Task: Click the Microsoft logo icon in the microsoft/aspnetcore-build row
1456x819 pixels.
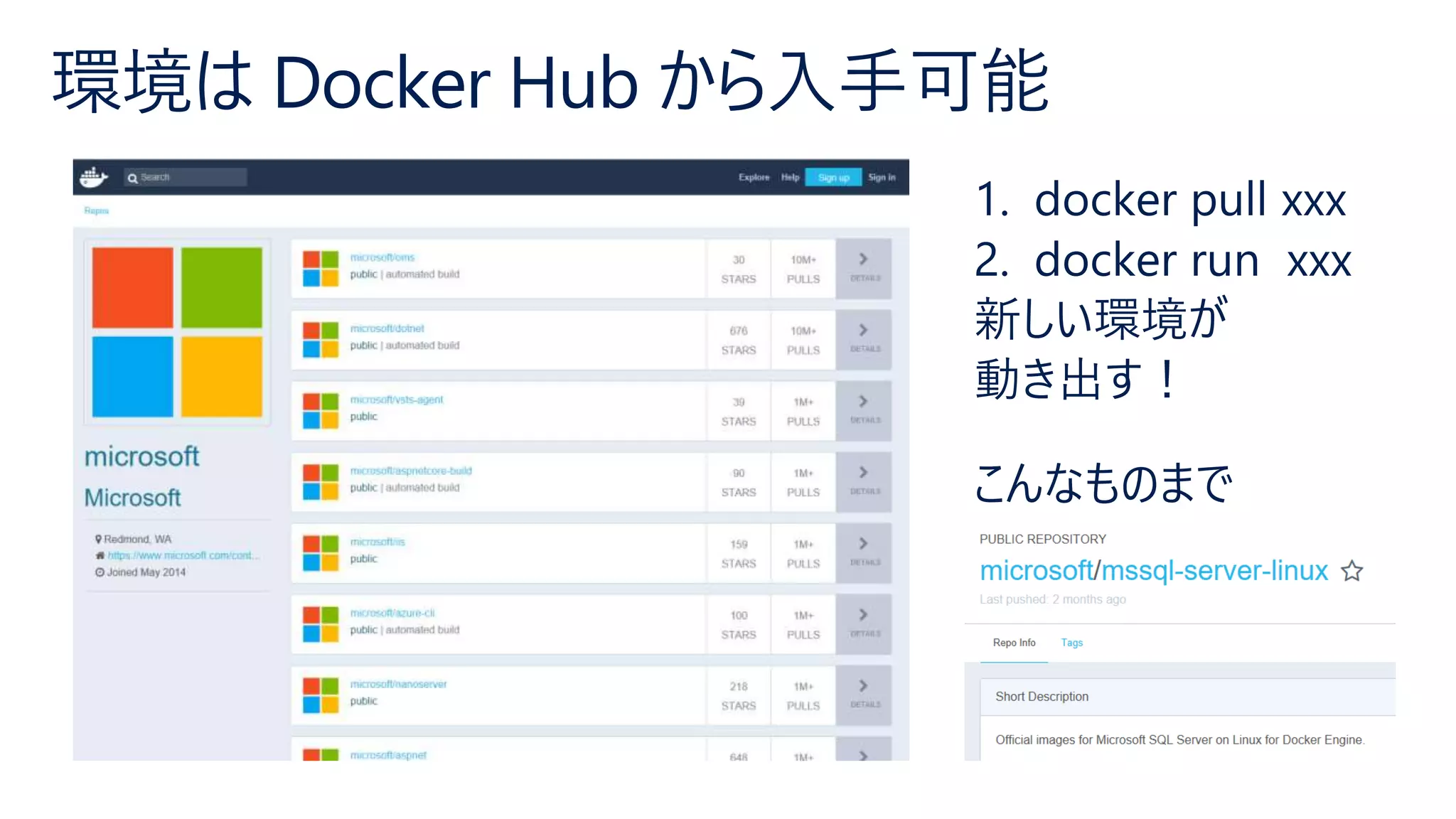Action: click(321, 482)
